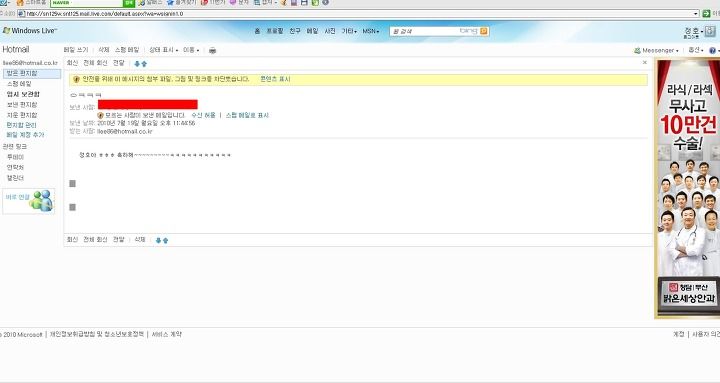Image resolution: width=720 pixels, height=383 pixels.
Task: Click the first blocked image placeholder
Action: 72,184
